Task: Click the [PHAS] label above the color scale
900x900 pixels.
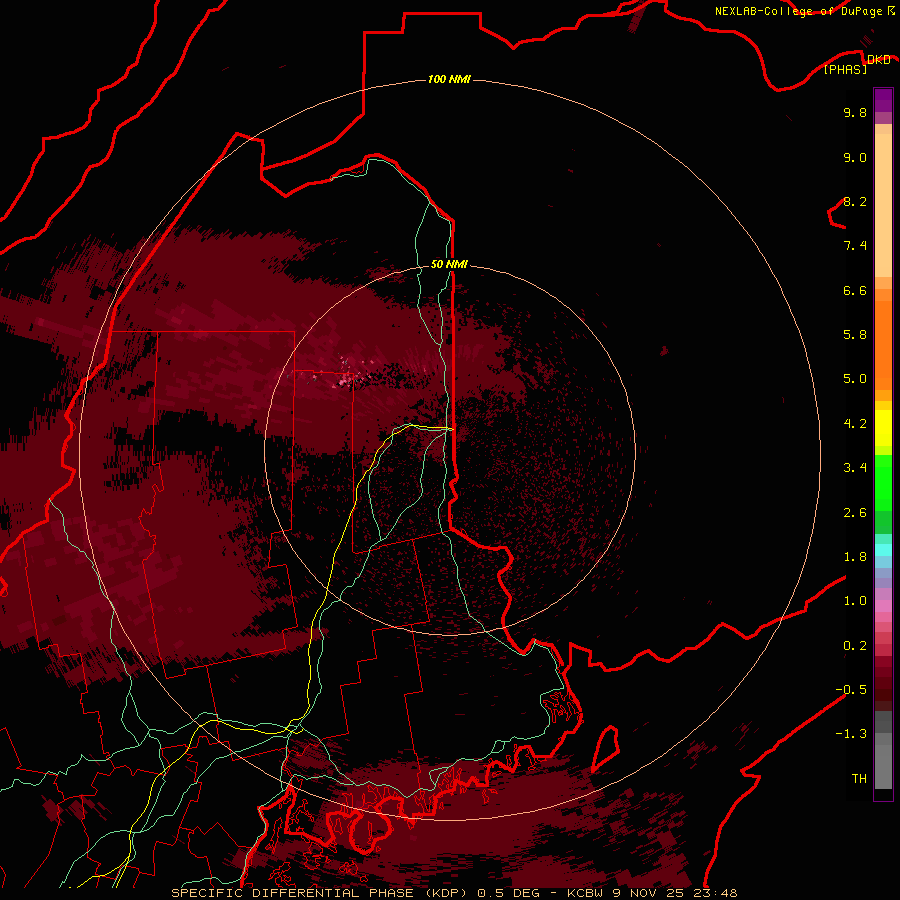Action: pyautogui.click(x=845, y=70)
